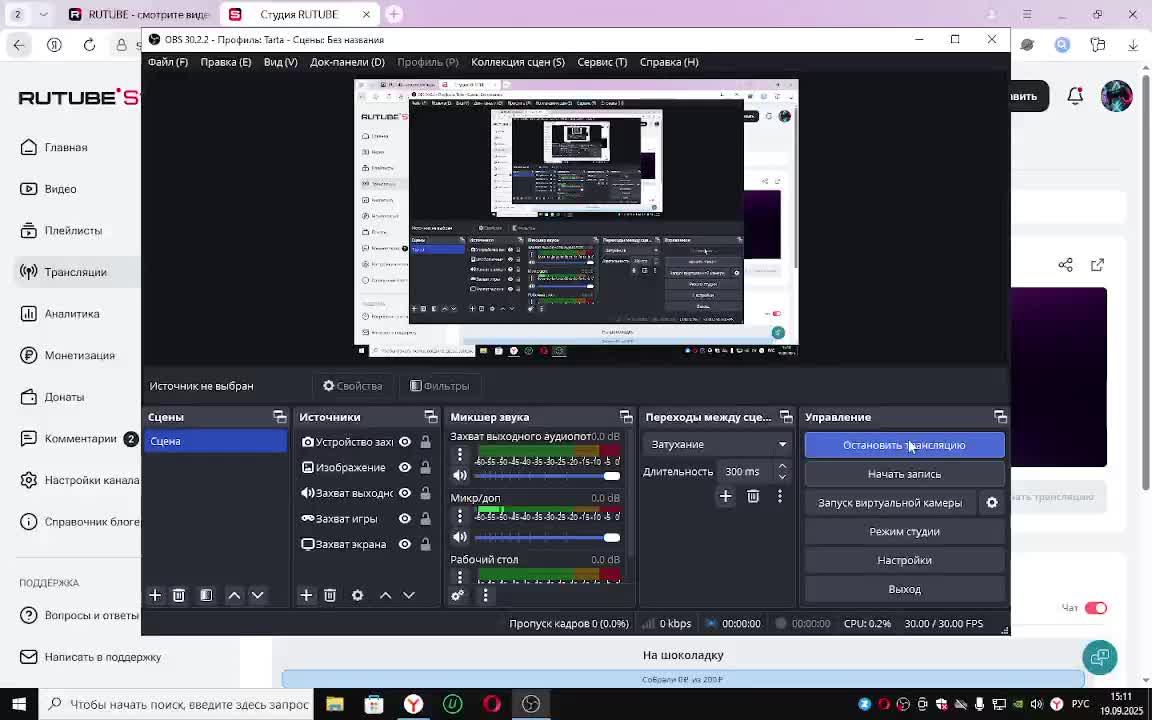Toggle visibility of Устройство захвата source
The height and width of the screenshot is (720, 1152).
(405, 442)
